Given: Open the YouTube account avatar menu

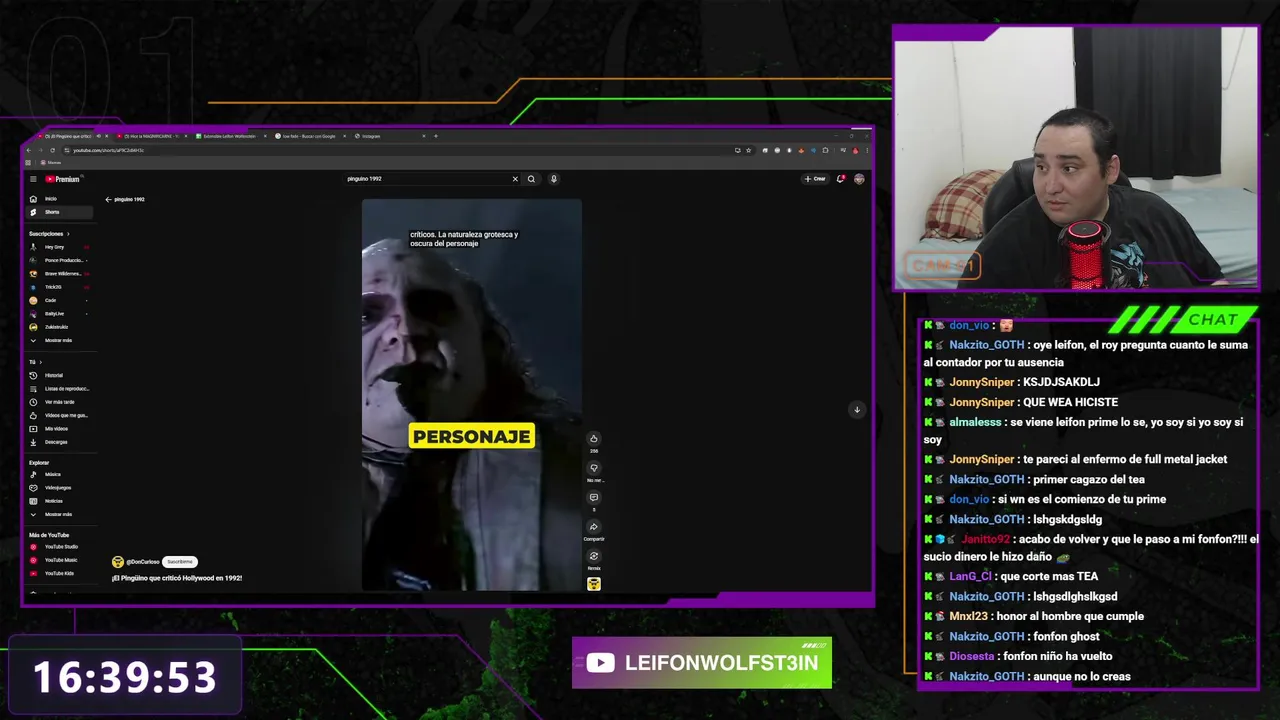Looking at the screenshot, I should click(x=859, y=179).
